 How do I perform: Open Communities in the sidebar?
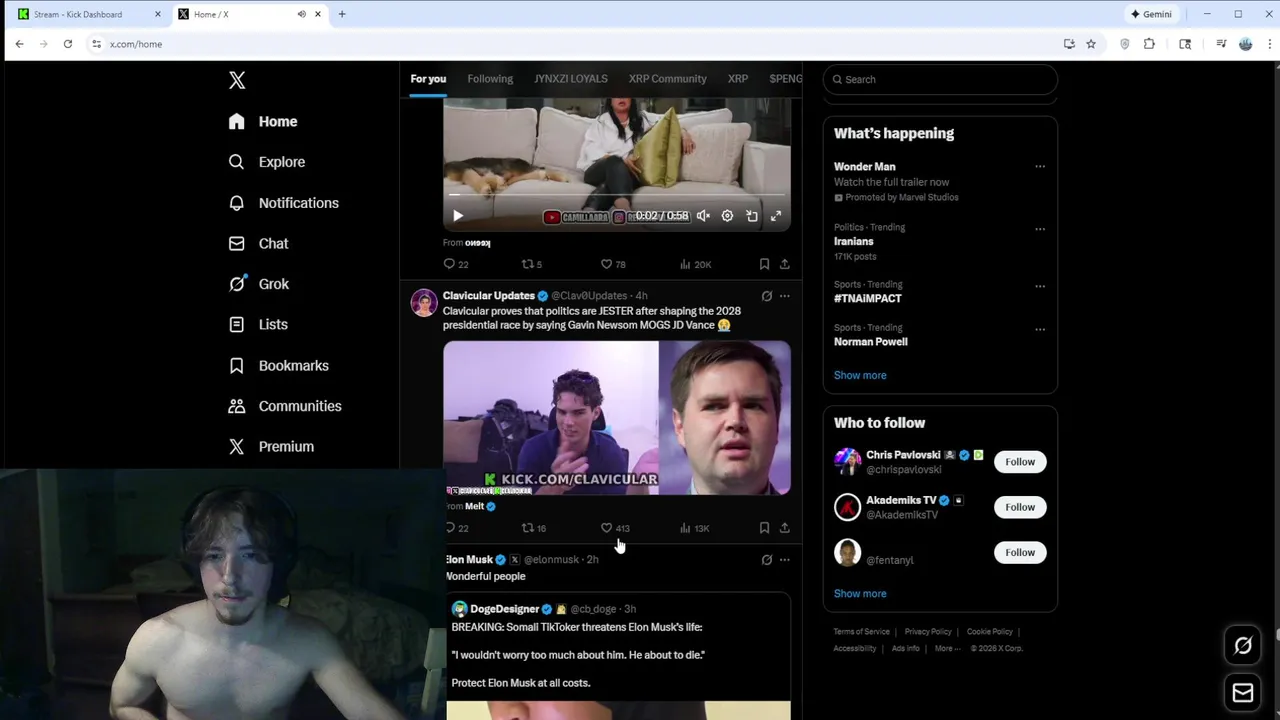click(x=285, y=406)
